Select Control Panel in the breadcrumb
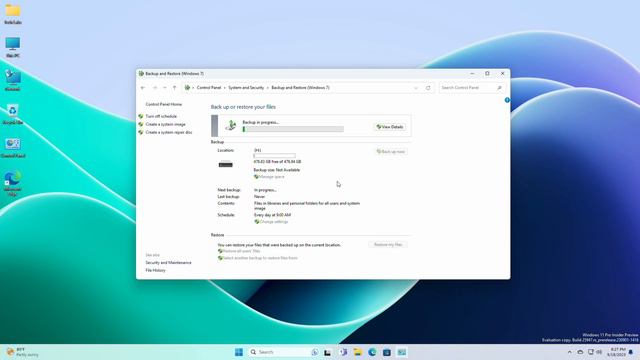Viewport: 640px width, 360px height. tap(209, 88)
